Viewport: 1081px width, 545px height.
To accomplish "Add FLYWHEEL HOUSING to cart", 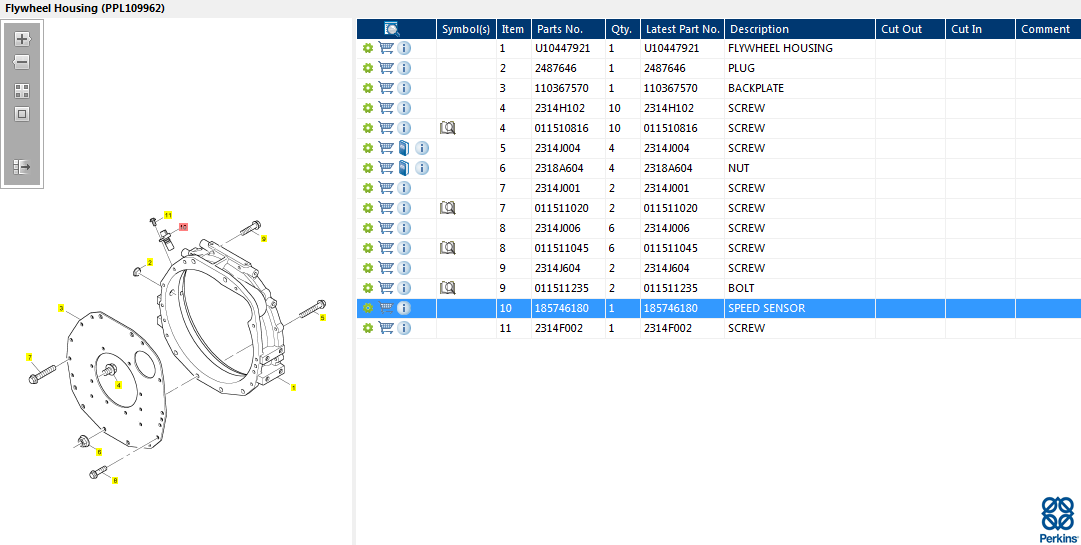I will click(x=386, y=48).
